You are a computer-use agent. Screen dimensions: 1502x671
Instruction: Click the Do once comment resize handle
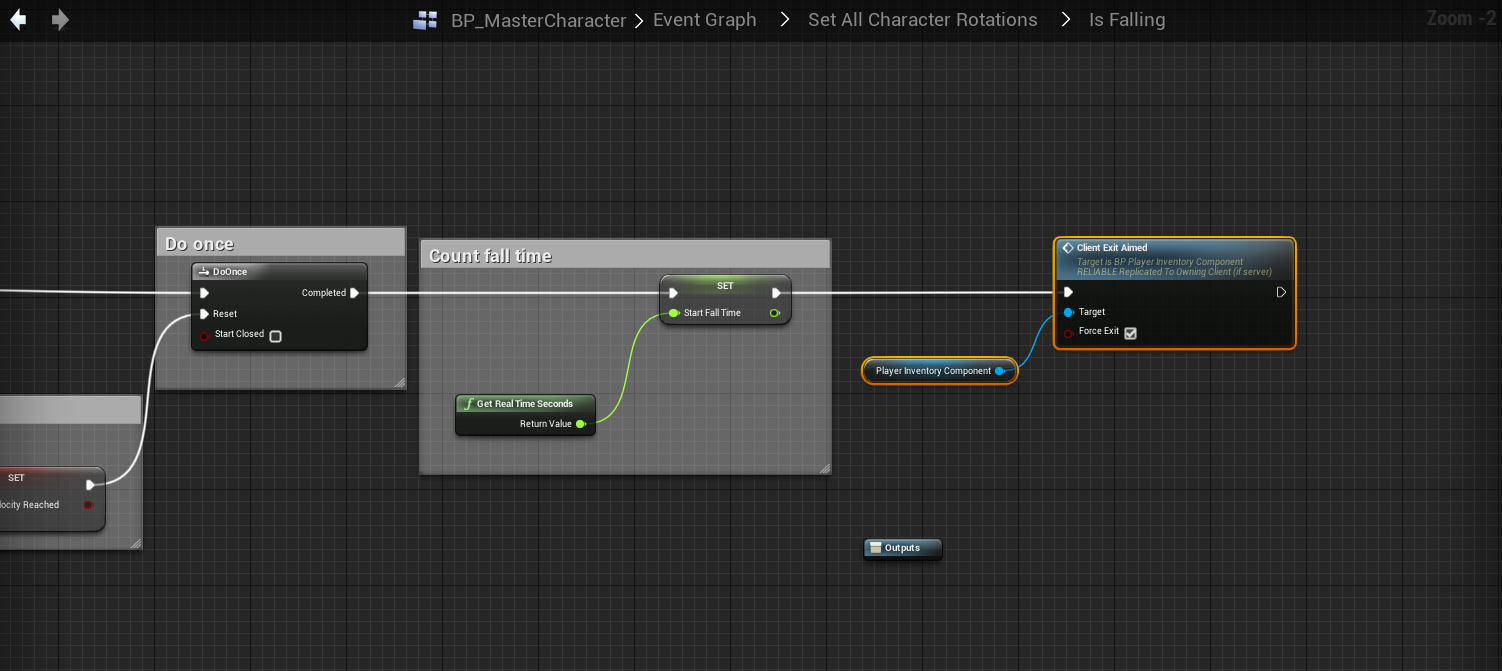pyautogui.click(x=399, y=382)
